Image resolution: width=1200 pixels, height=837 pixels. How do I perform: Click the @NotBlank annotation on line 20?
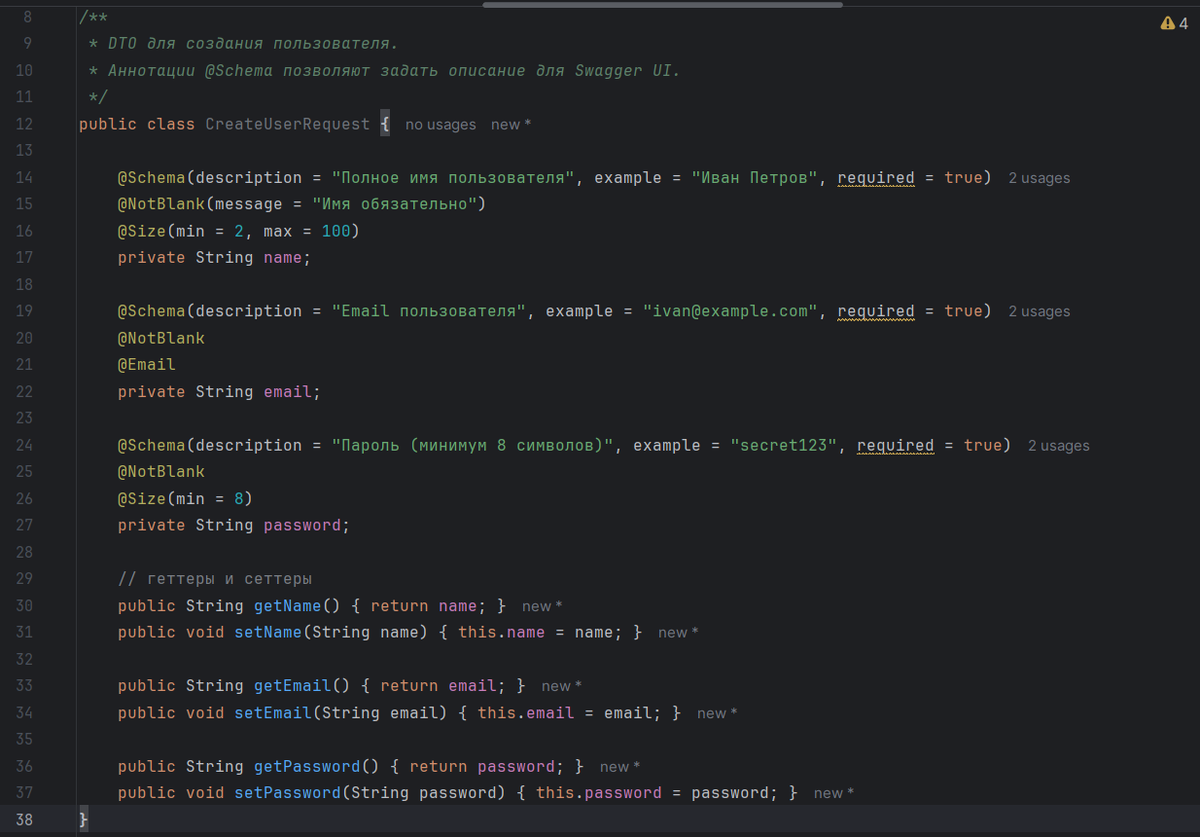(x=161, y=338)
